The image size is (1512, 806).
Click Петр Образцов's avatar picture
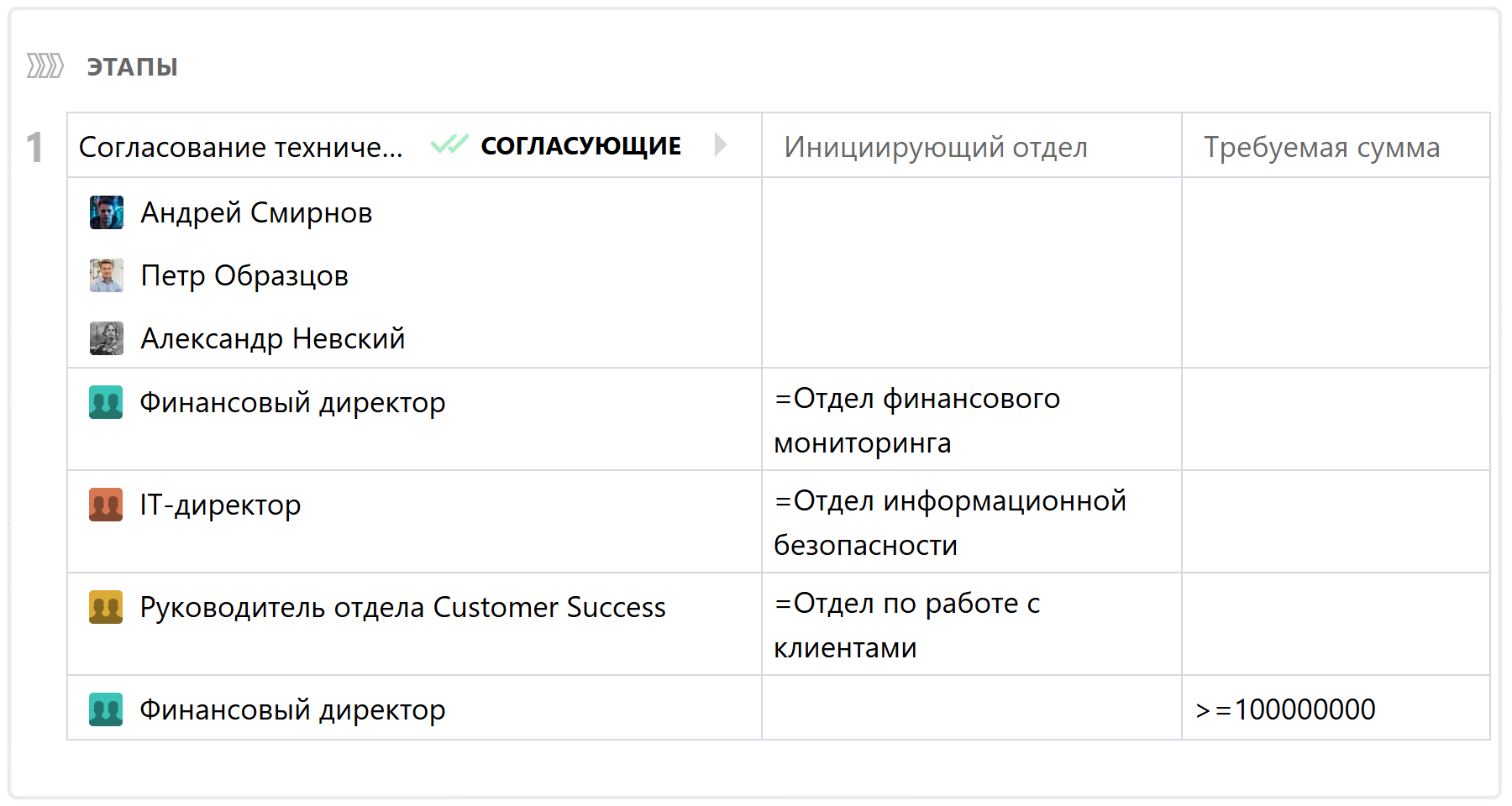107,275
